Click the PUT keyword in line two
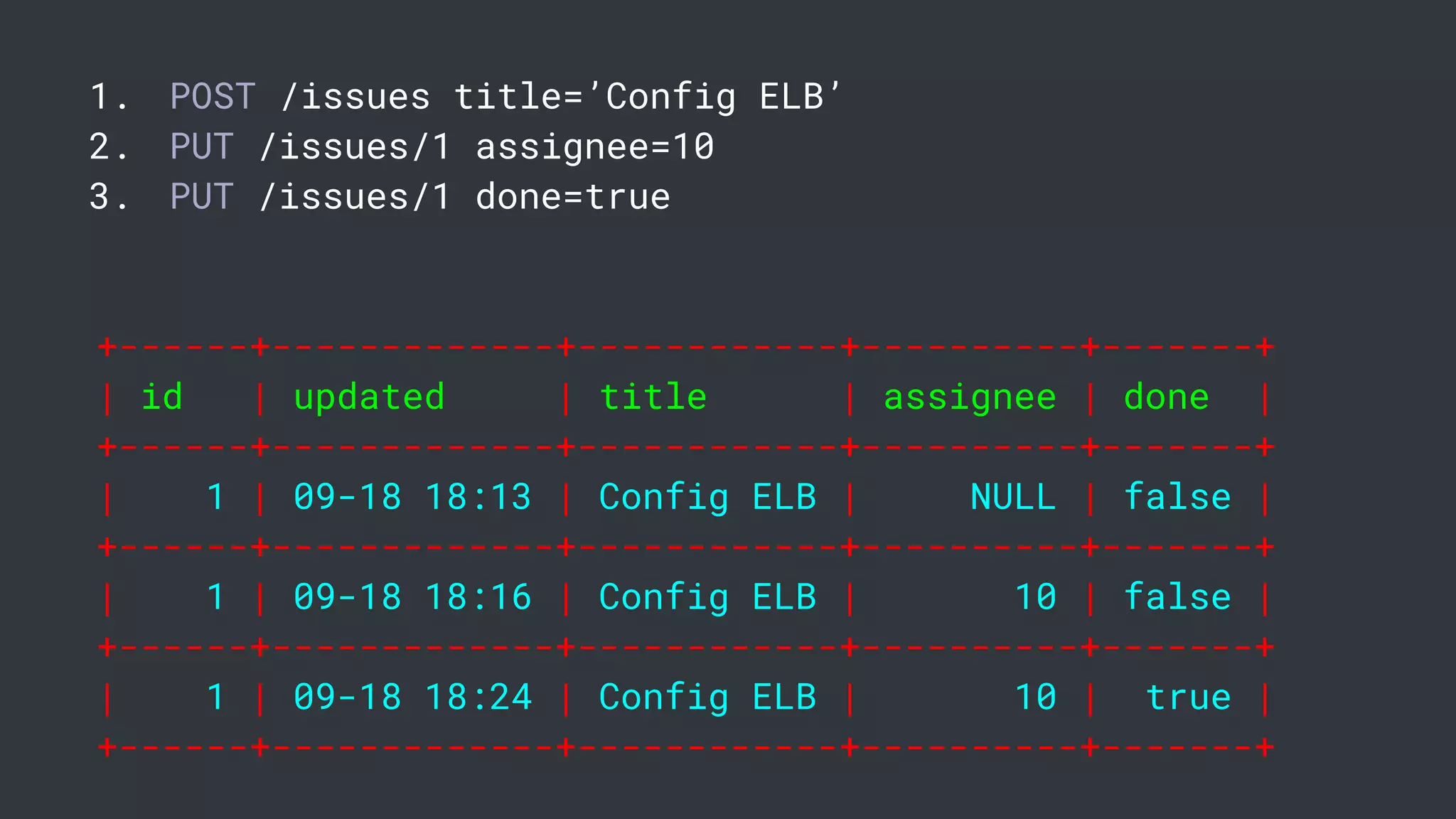This screenshot has width=1456, height=819. coord(202,146)
